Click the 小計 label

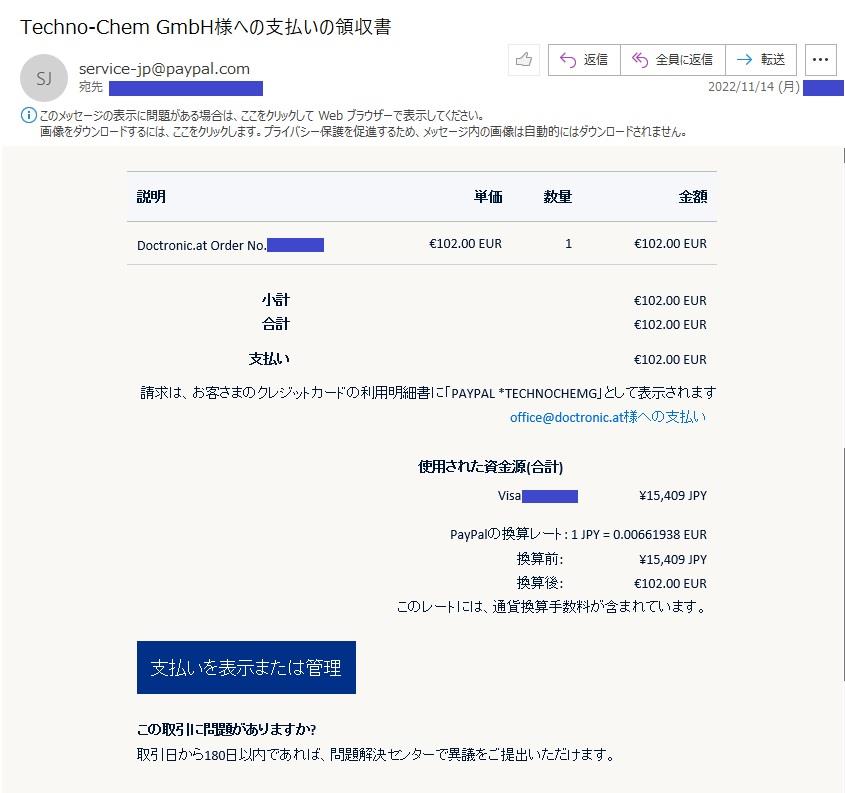pyautogui.click(x=275, y=300)
